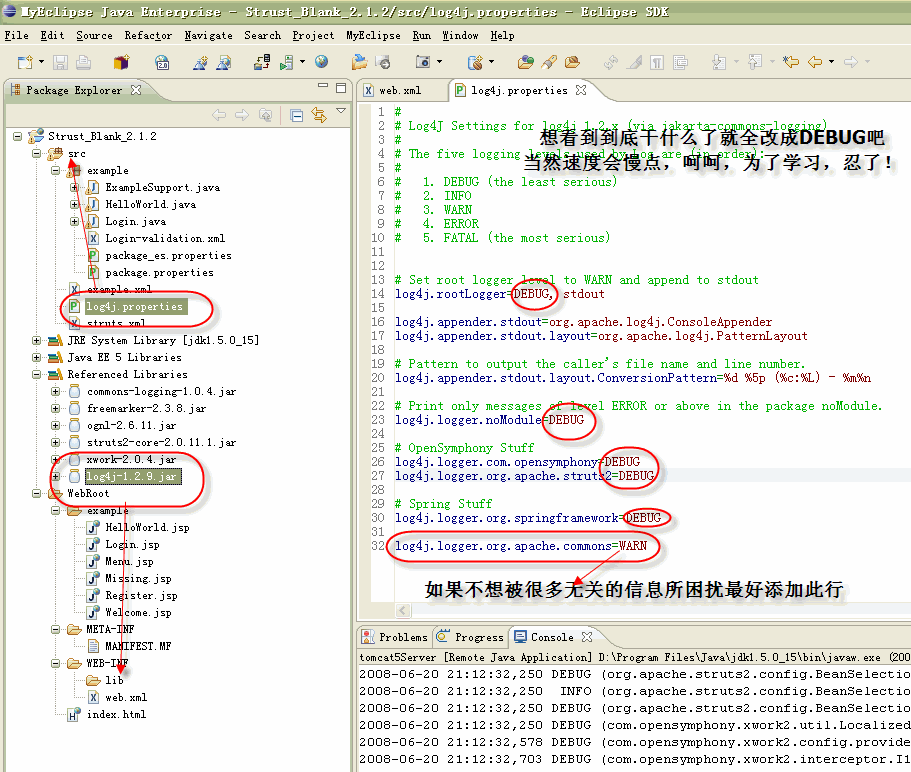This screenshot has width=911, height=772.
Task: Maximize the Package Explorer view
Action: point(341,88)
